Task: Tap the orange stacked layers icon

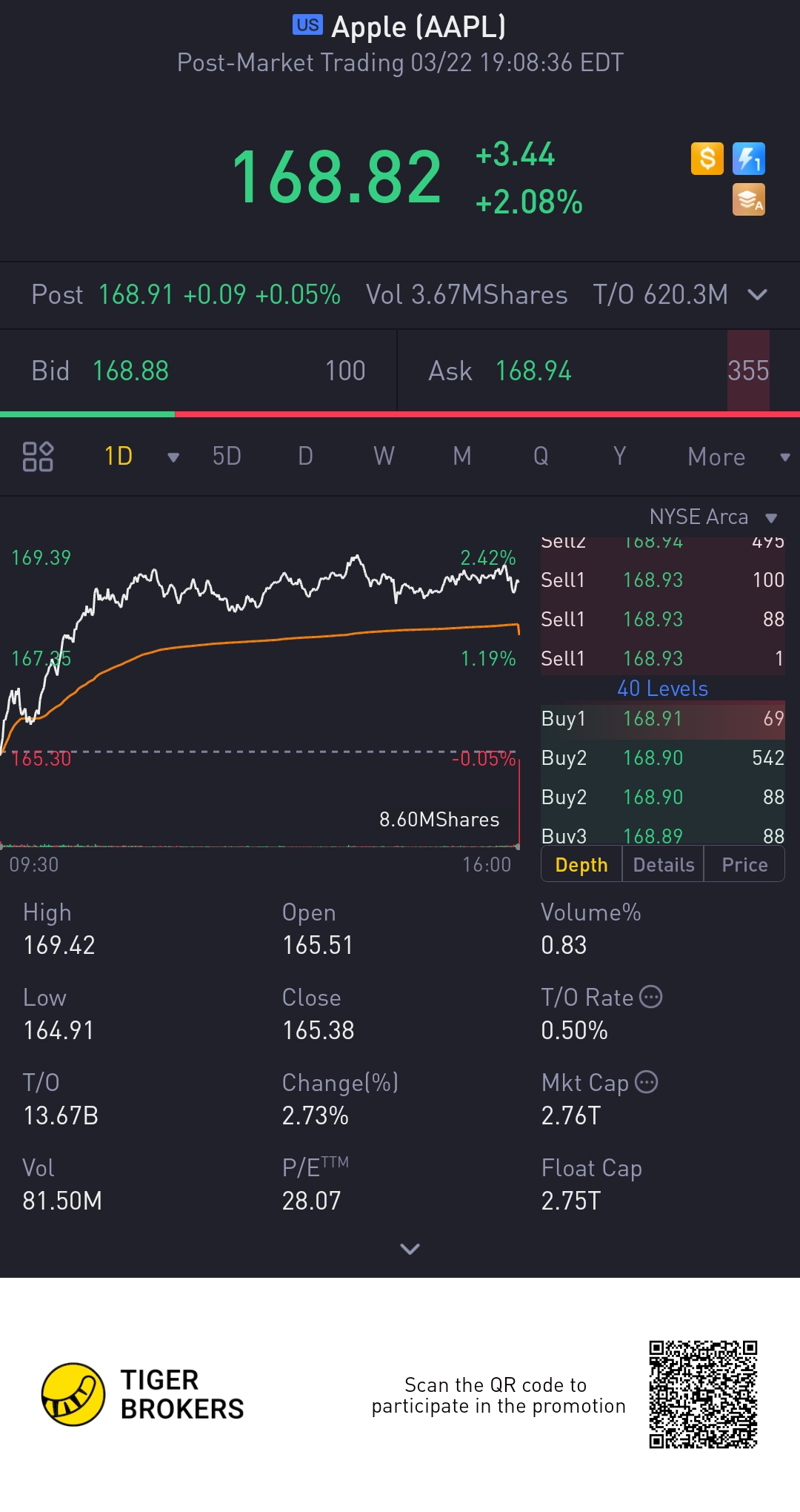Action: (749, 200)
